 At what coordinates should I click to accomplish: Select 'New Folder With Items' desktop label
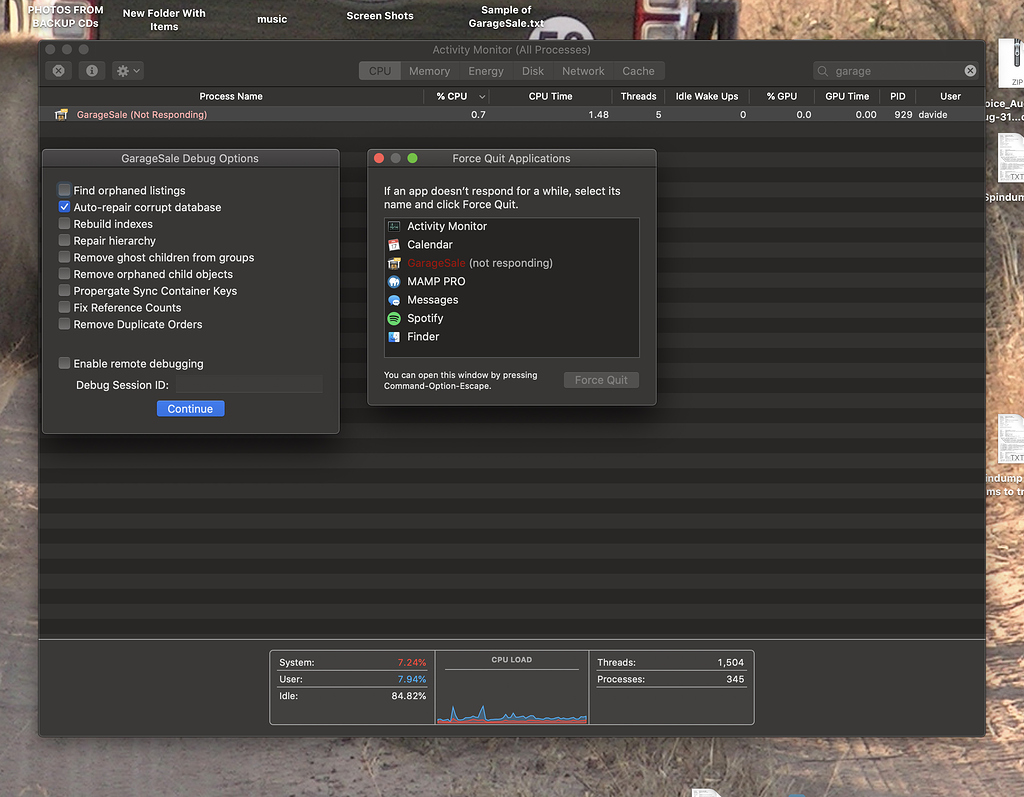coord(164,20)
